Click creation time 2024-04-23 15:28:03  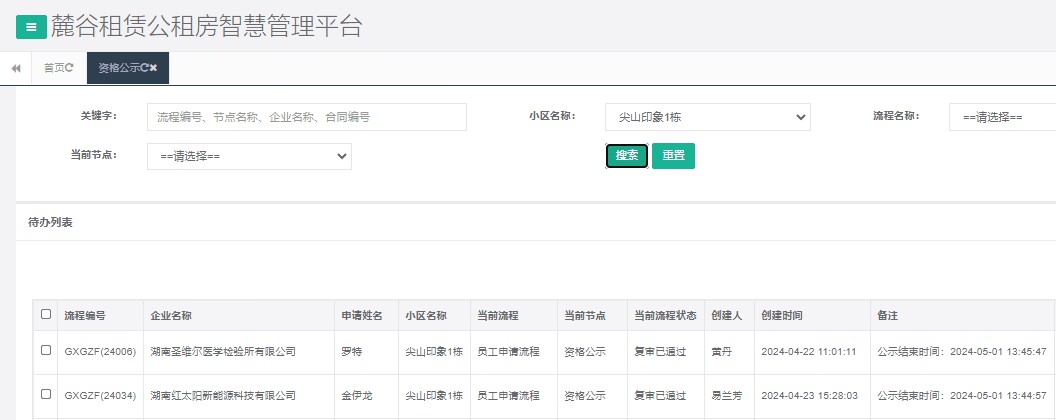pos(809,396)
